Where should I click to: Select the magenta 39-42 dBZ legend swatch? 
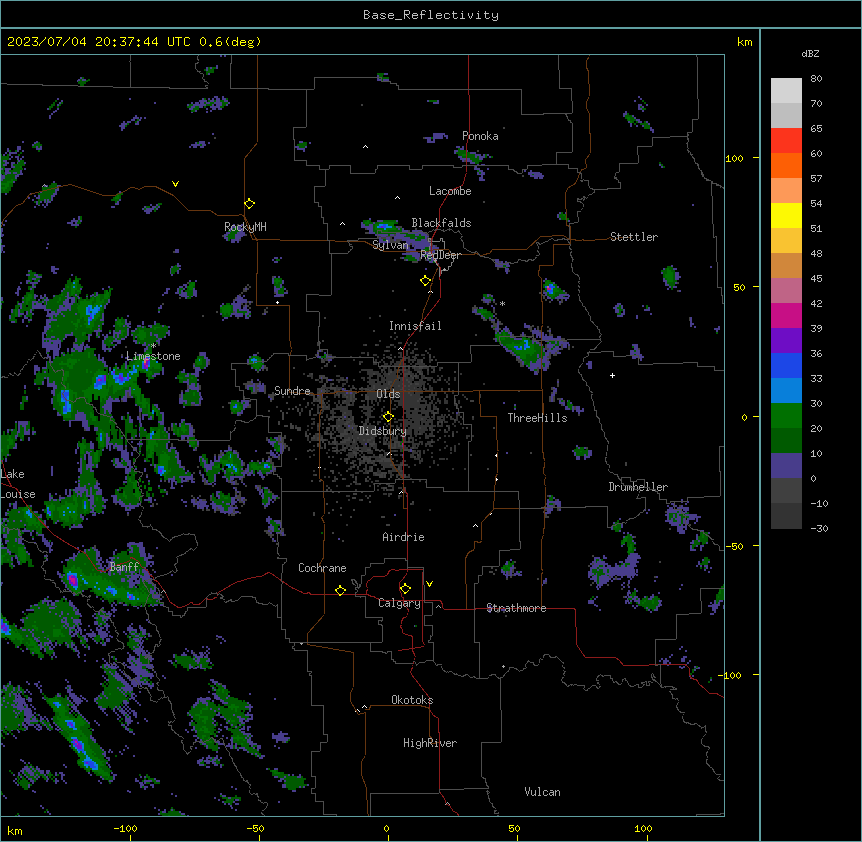pos(786,315)
